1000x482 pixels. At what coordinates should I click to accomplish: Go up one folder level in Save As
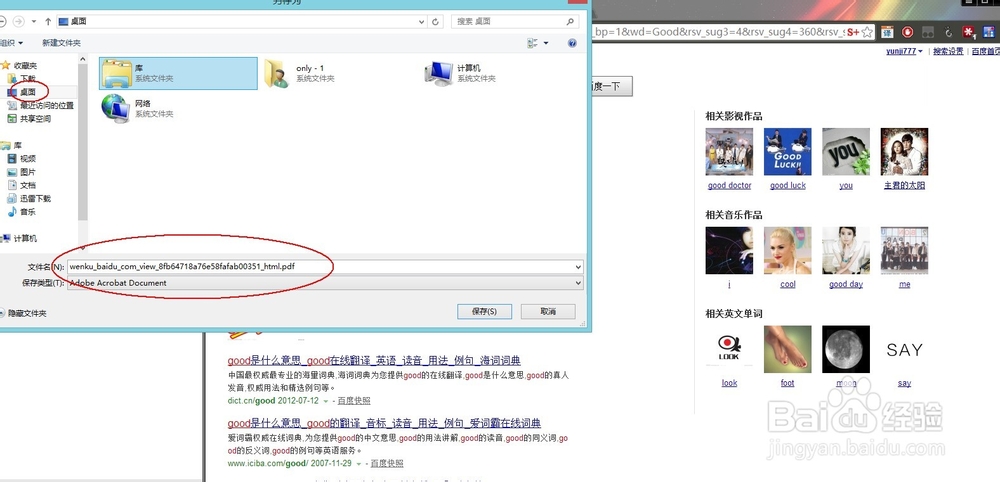[x=48, y=22]
